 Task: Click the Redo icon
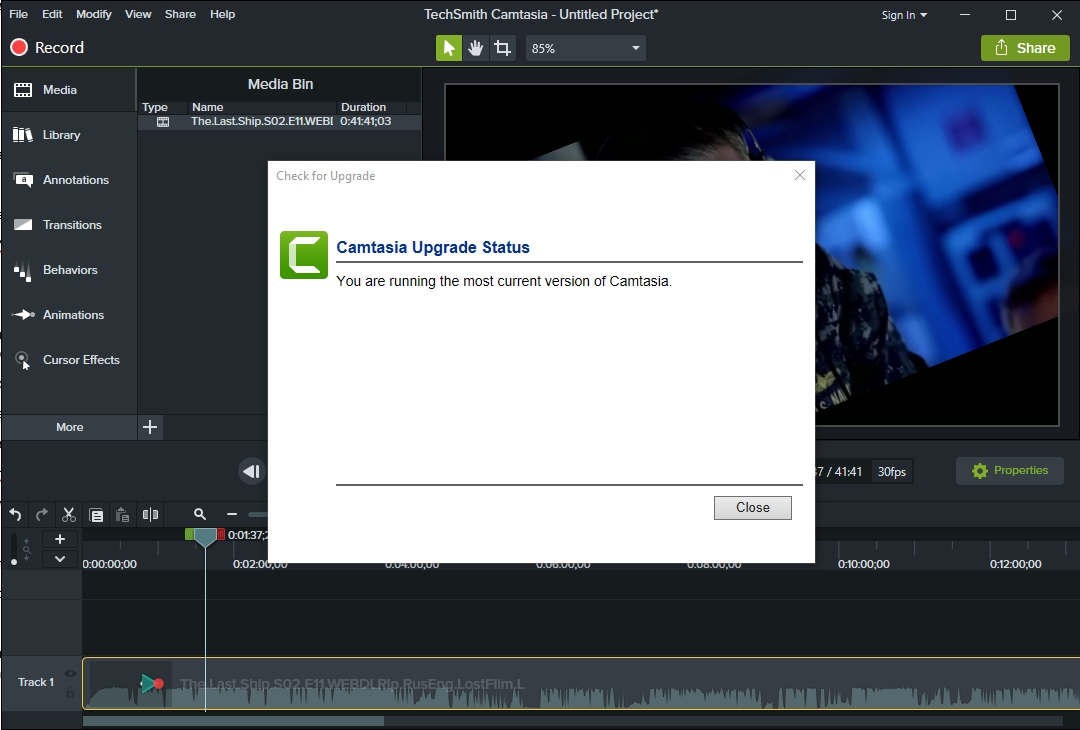[x=42, y=514]
